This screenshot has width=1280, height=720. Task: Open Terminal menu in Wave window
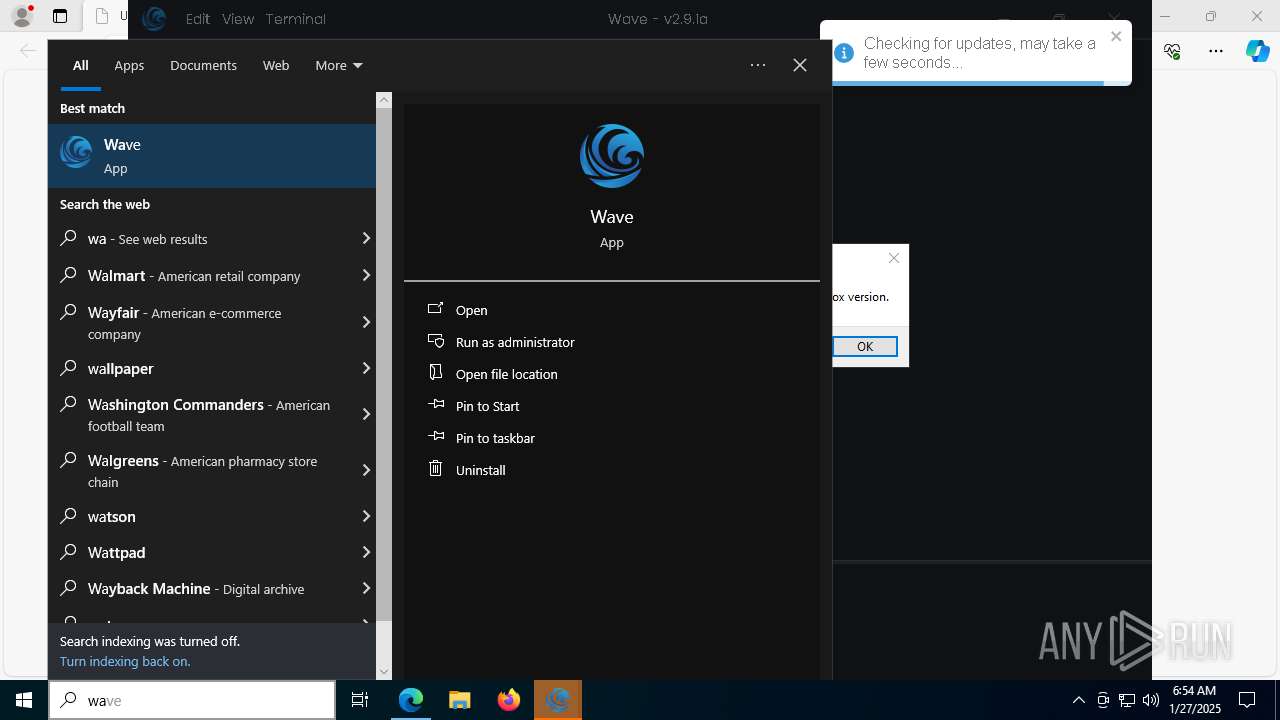[x=296, y=19]
